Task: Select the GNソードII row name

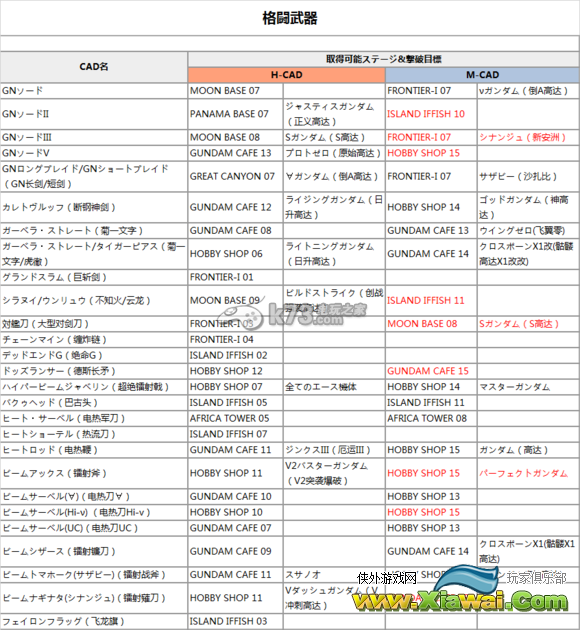Action: pyautogui.click(x=94, y=114)
